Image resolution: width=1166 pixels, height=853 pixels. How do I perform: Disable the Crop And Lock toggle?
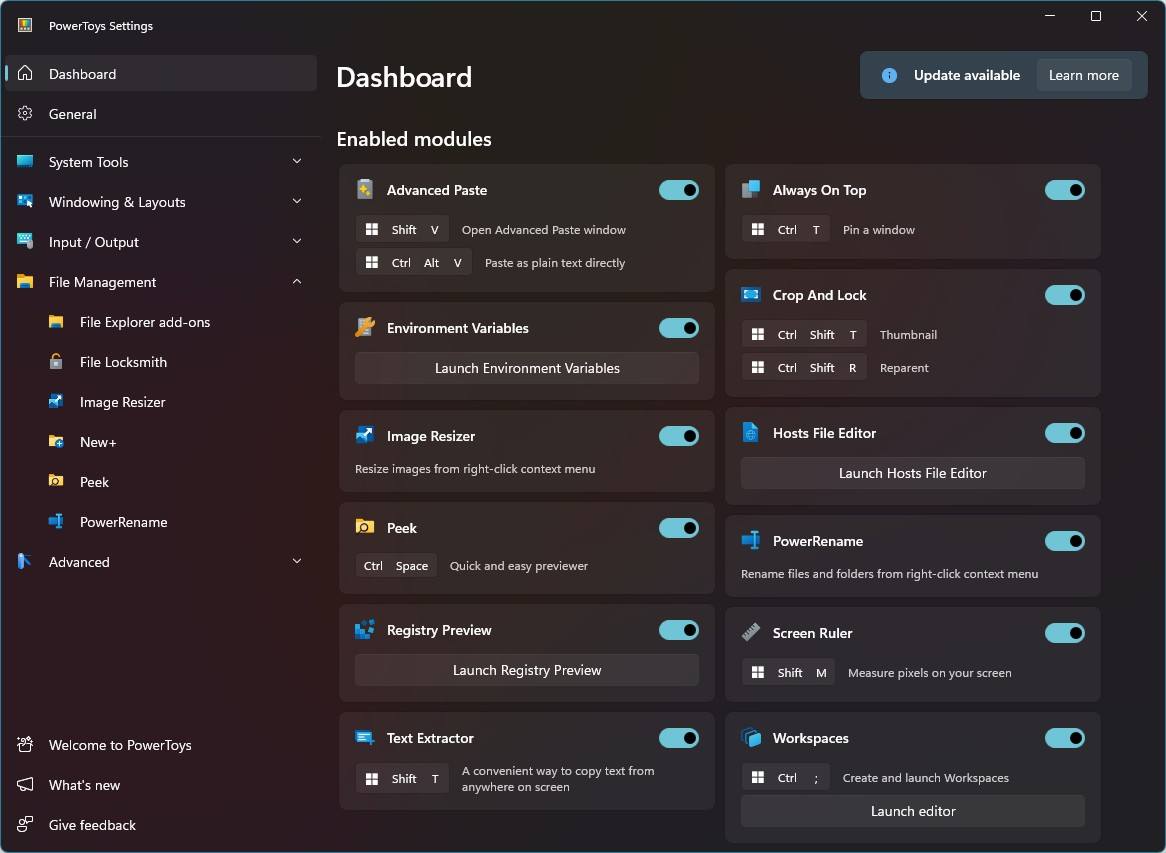[x=1065, y=294]
